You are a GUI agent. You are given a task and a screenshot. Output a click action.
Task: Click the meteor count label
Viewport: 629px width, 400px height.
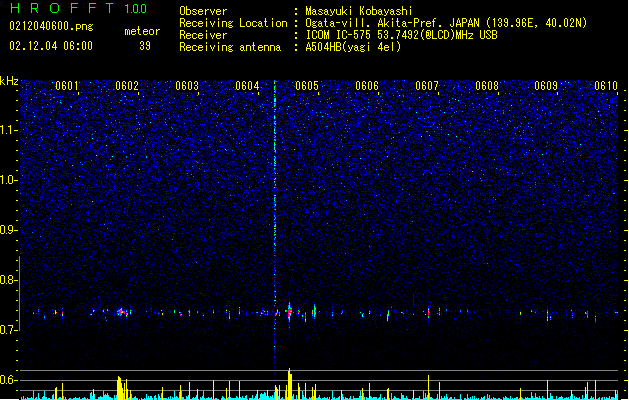click(x=142, y=31)
